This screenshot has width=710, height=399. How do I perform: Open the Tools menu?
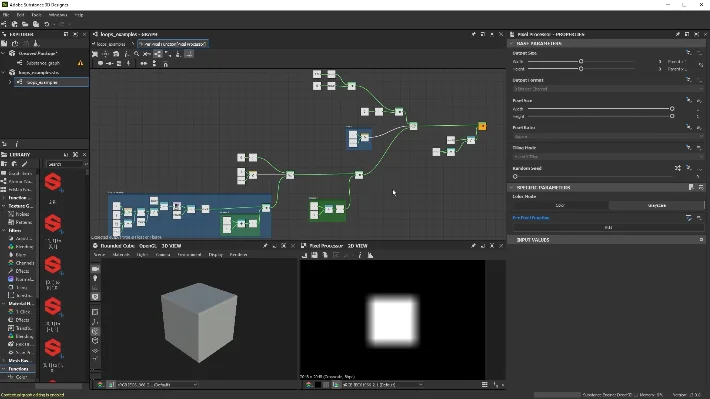(36, 15)
